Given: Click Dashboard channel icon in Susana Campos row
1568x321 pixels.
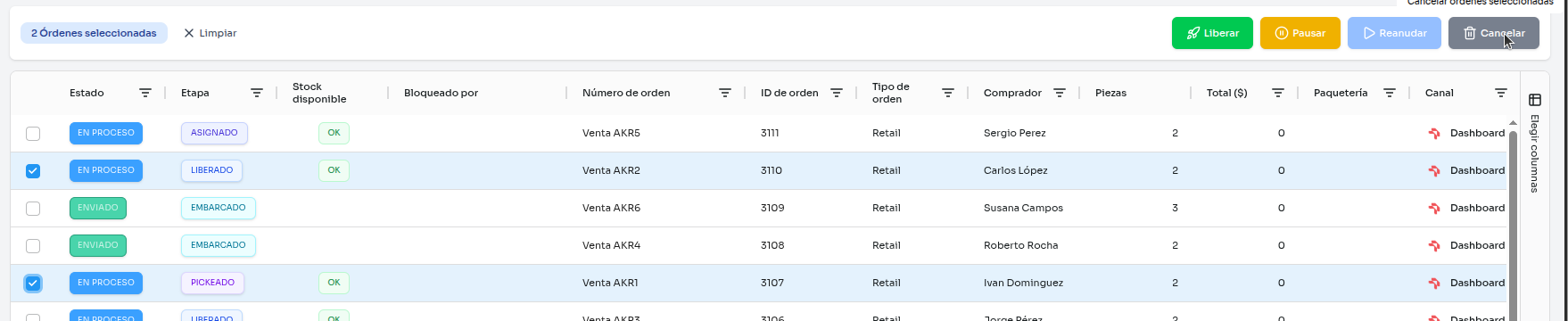Looking at the screenshot, I should [1434, 209].
